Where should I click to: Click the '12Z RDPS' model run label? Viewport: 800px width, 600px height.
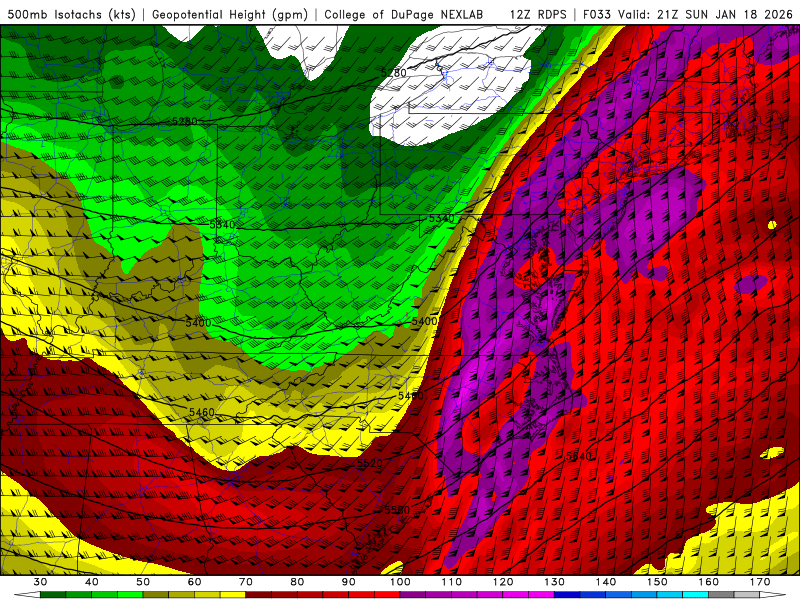coord(538,15)
